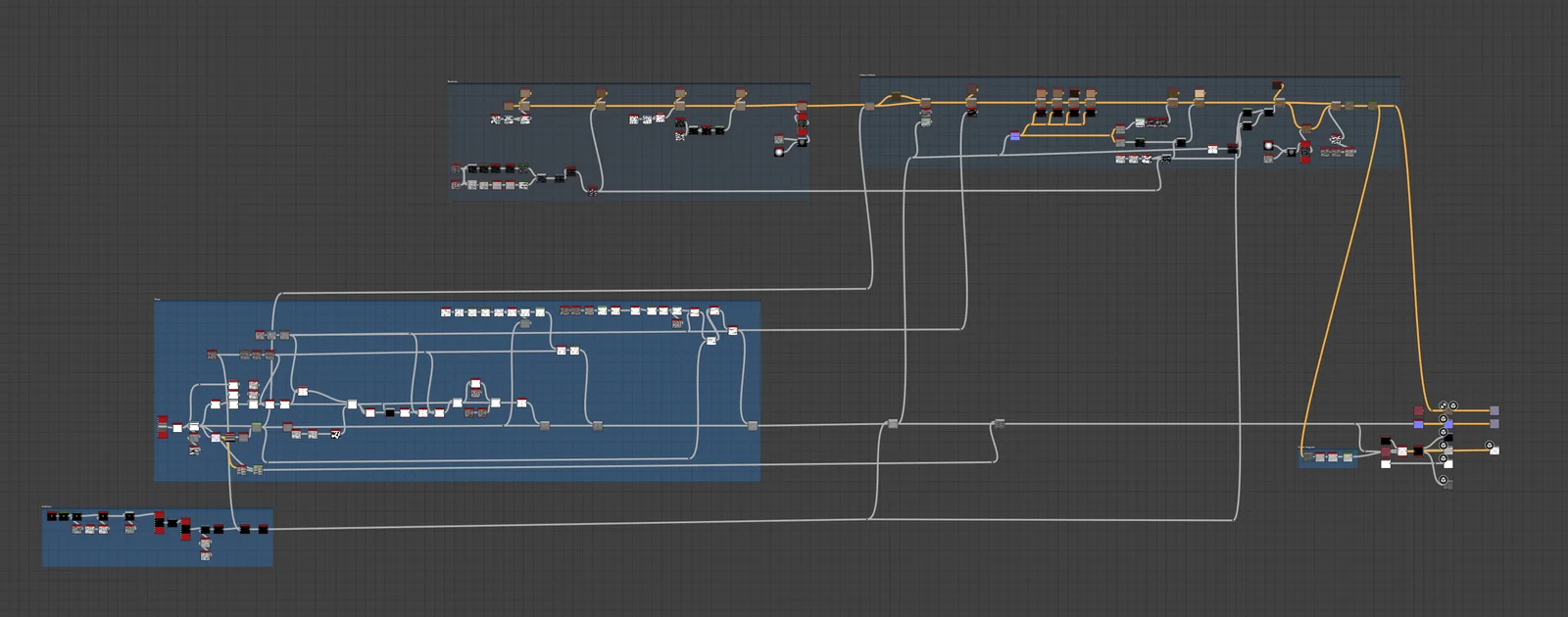Select the dark brown node above the orange line at top right
Image resolution: width=1568 pixels, height=617 pixels.
[x=1277, y=86]
